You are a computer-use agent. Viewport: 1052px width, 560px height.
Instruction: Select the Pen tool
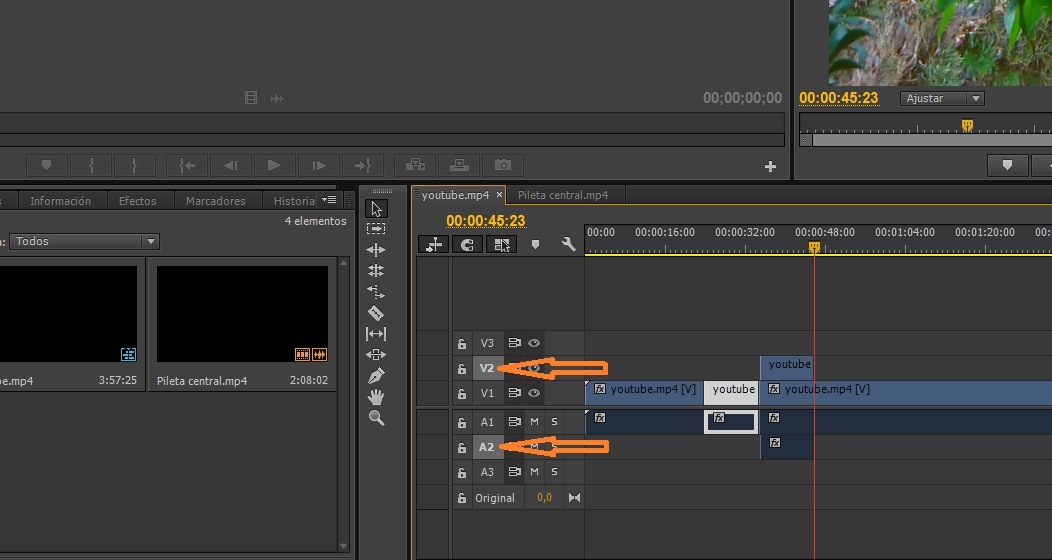coord(376,376)
